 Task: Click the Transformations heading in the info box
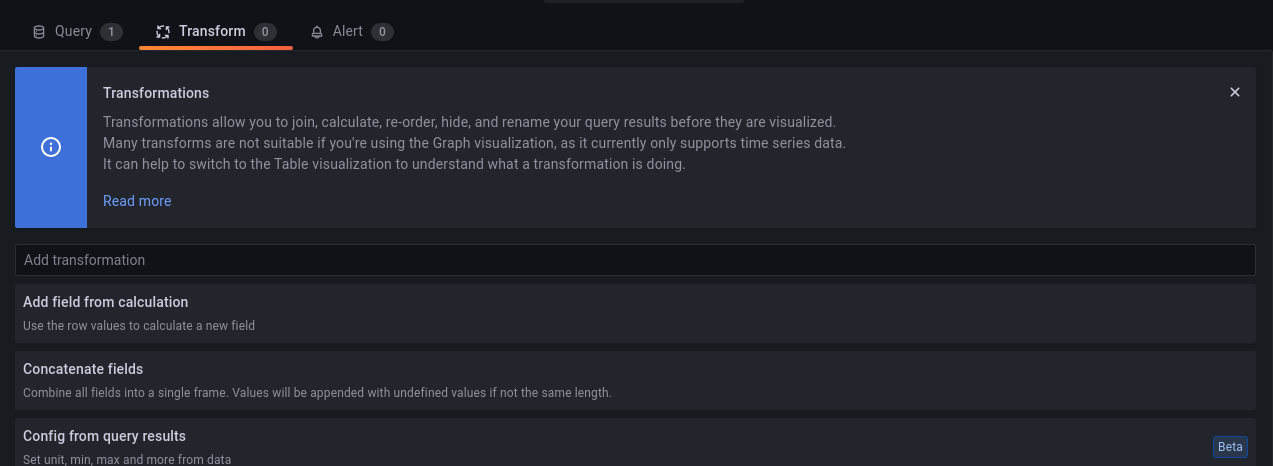point(156,93)
